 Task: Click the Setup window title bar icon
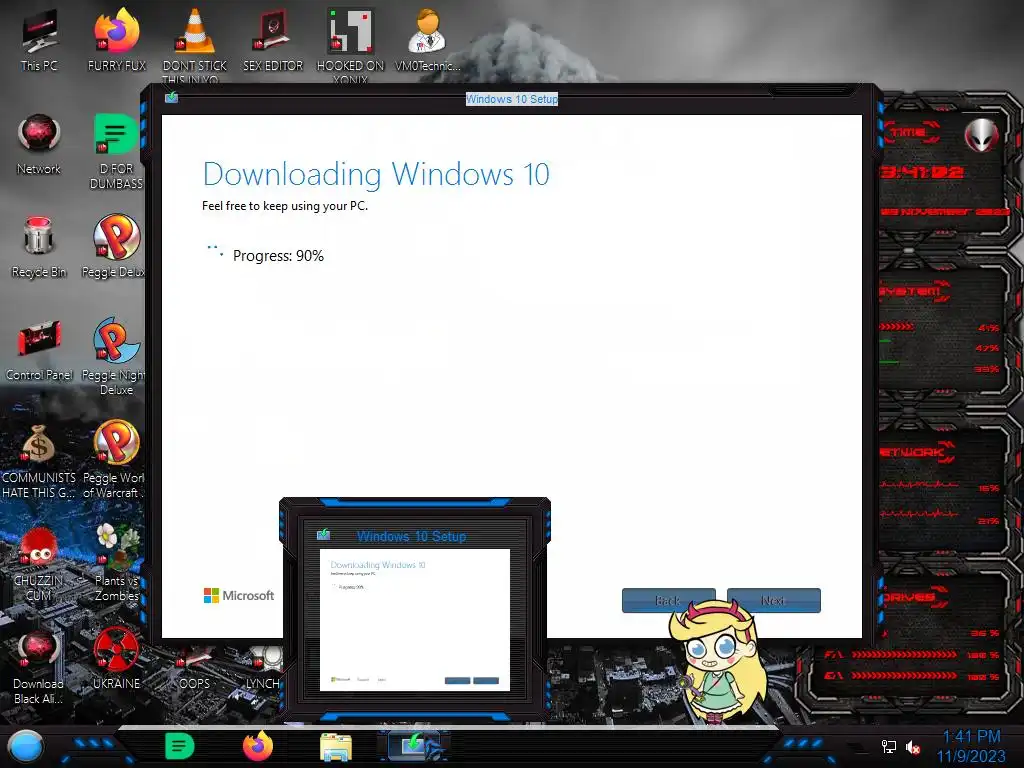click(x=172, y=97)
